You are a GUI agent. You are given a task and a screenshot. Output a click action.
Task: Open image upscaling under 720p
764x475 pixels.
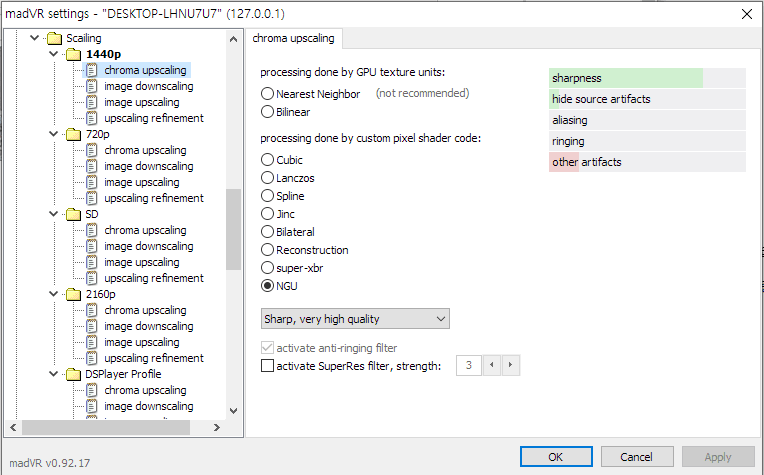[141, 182]
